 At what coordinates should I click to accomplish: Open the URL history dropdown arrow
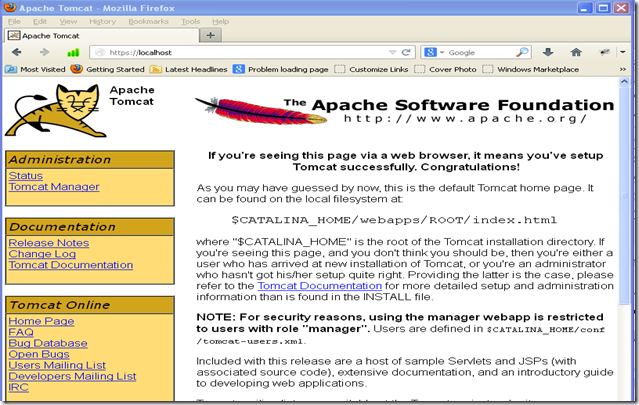point(392,53)
